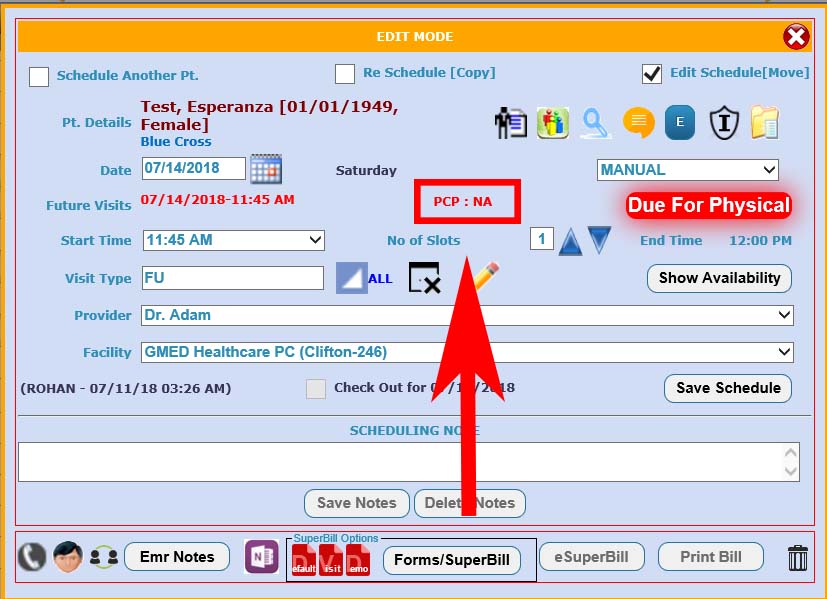Image resolution: width=827 pixels, height=599 pixels.
Task: Uncheck Edit Schedule[Move] checkbox
Action: [x=652, y=74]
